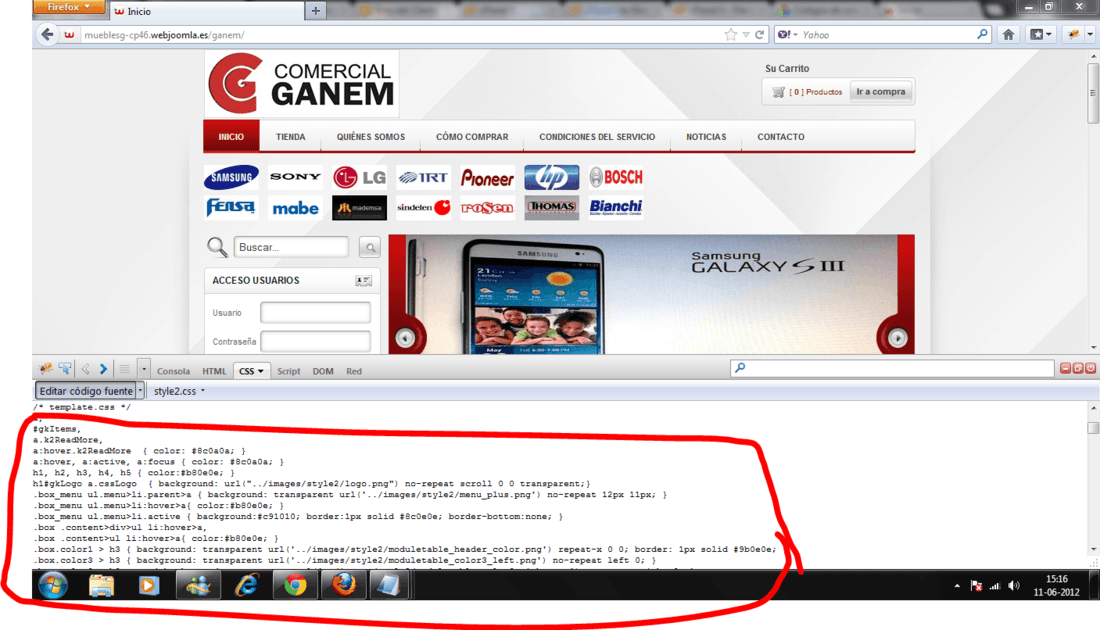This screenshot has height=630, width=1100.
Task: Open CONDICIONES DEL SERVICIO page
Action: coord(597,137)
